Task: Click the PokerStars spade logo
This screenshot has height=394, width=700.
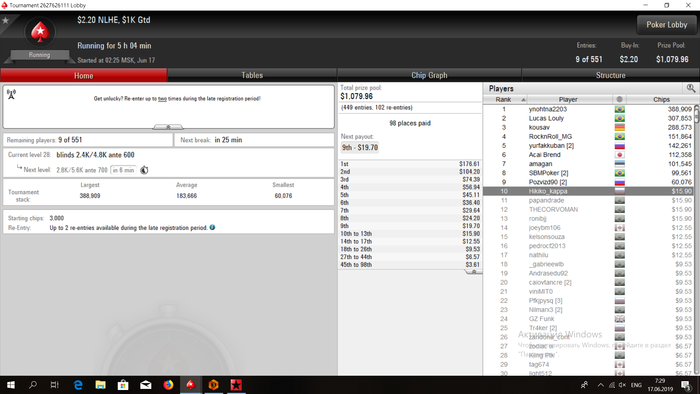Action: click(x=40, y=32)
